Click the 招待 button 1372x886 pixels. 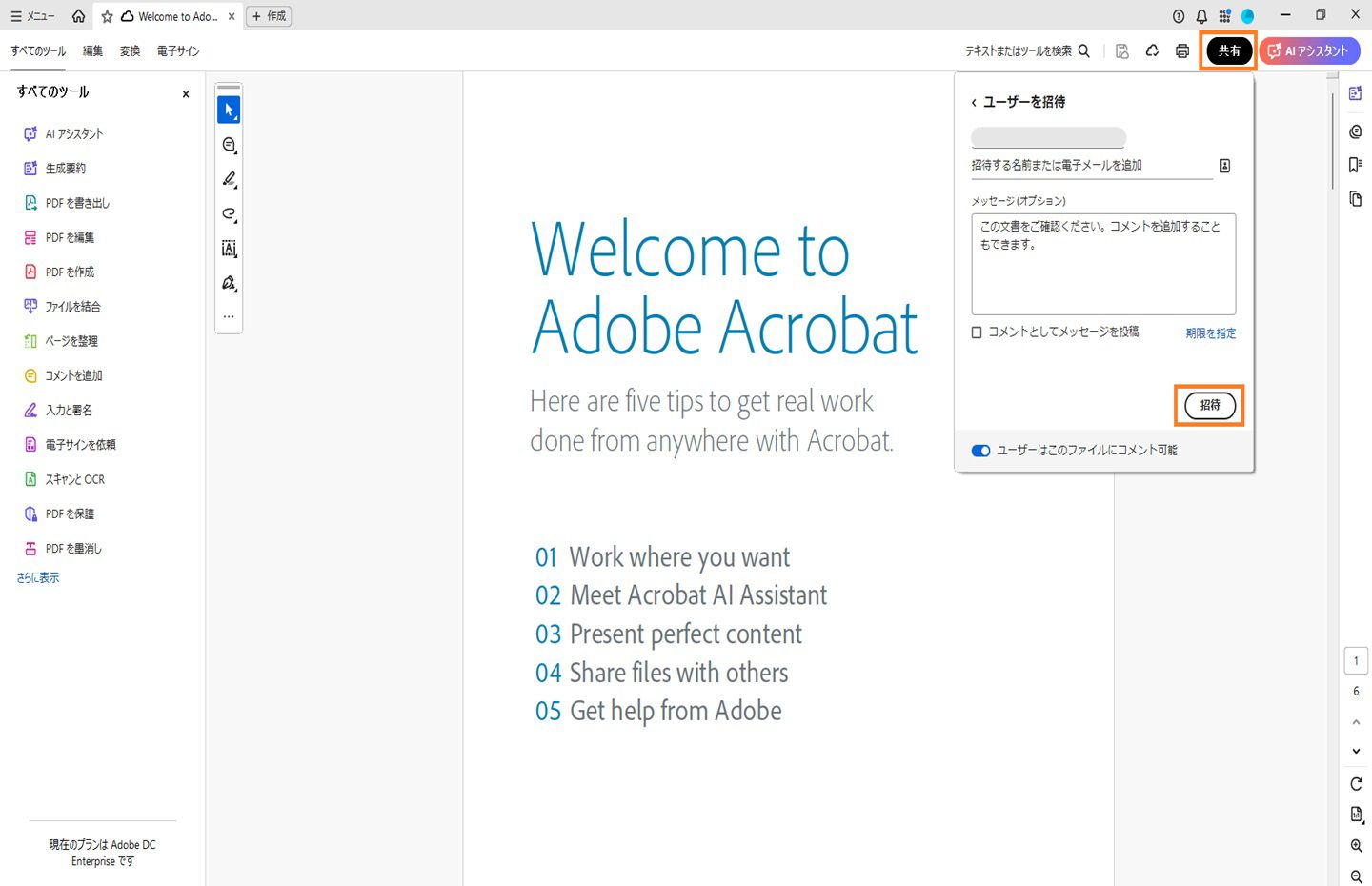[1210, 405]
